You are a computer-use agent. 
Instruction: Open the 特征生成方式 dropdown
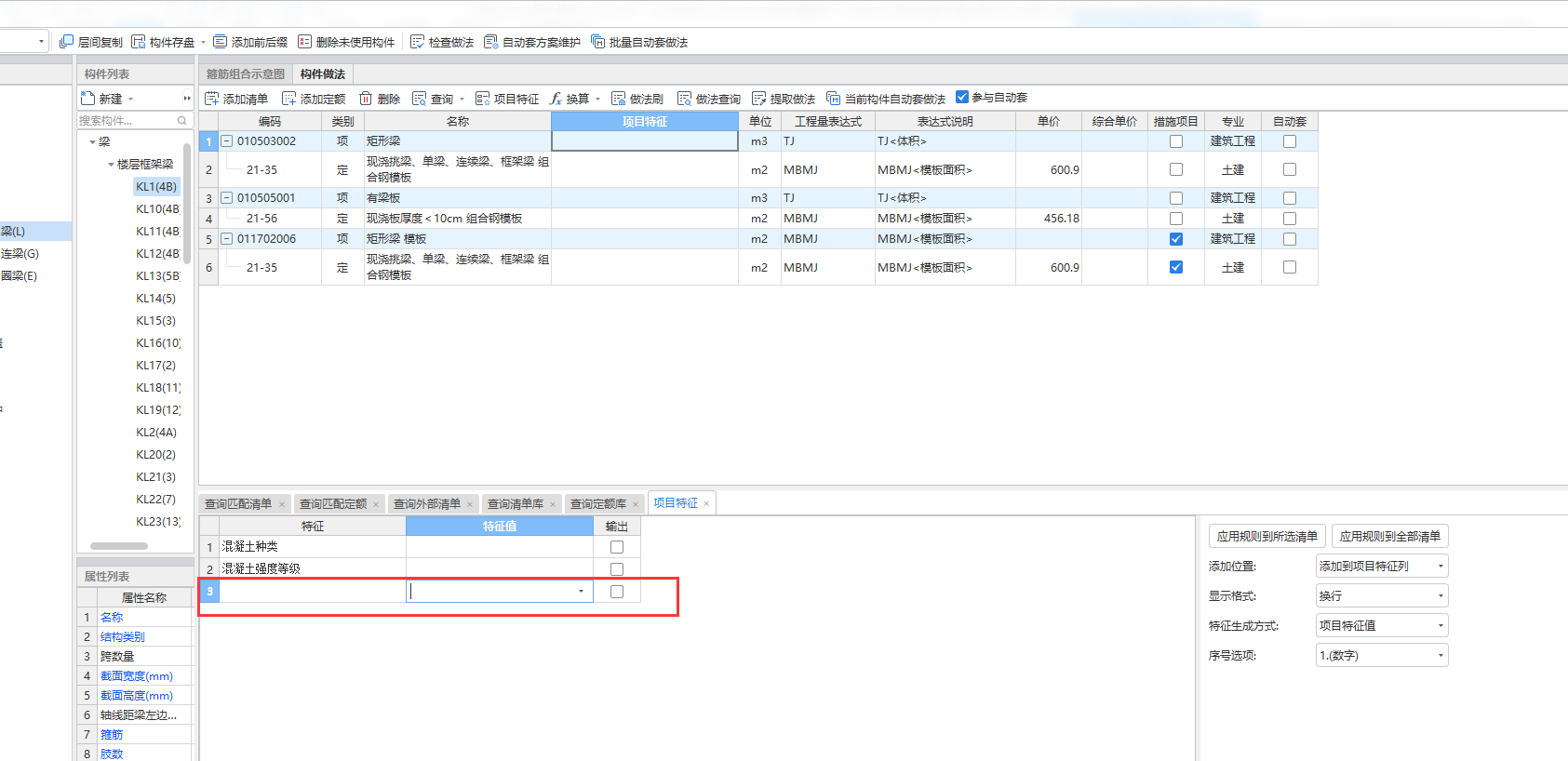1382,625
